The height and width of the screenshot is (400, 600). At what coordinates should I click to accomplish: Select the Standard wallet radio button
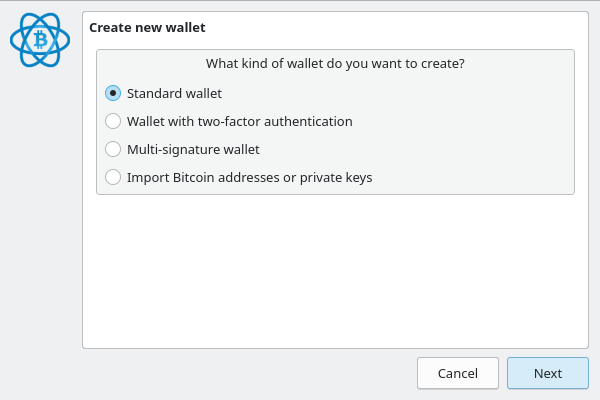point(113,93)
